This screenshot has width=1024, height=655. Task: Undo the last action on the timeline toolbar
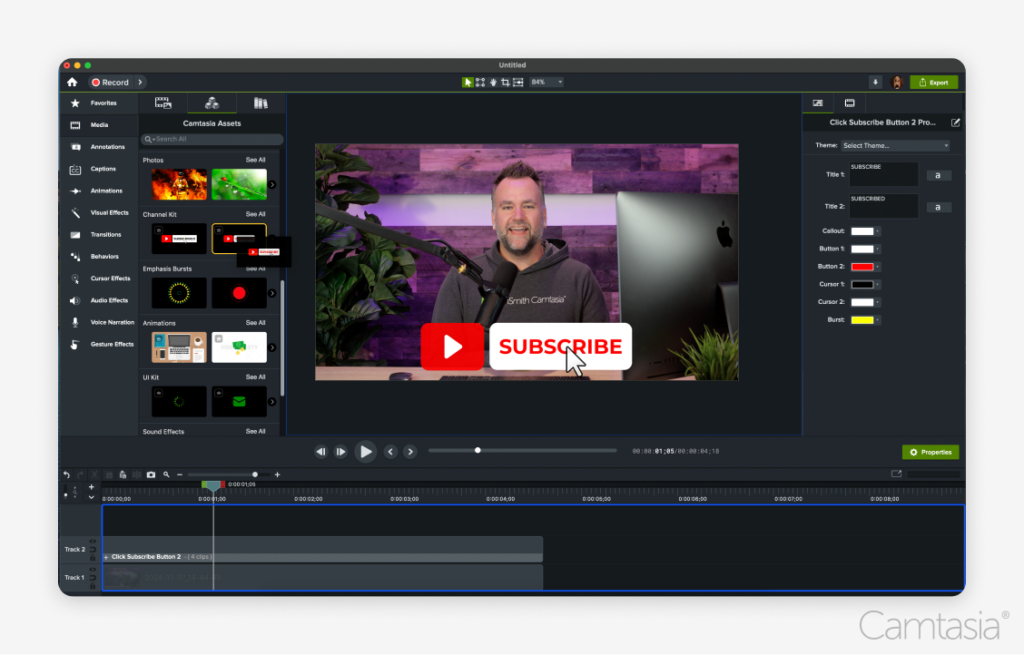tap(67, 475)
